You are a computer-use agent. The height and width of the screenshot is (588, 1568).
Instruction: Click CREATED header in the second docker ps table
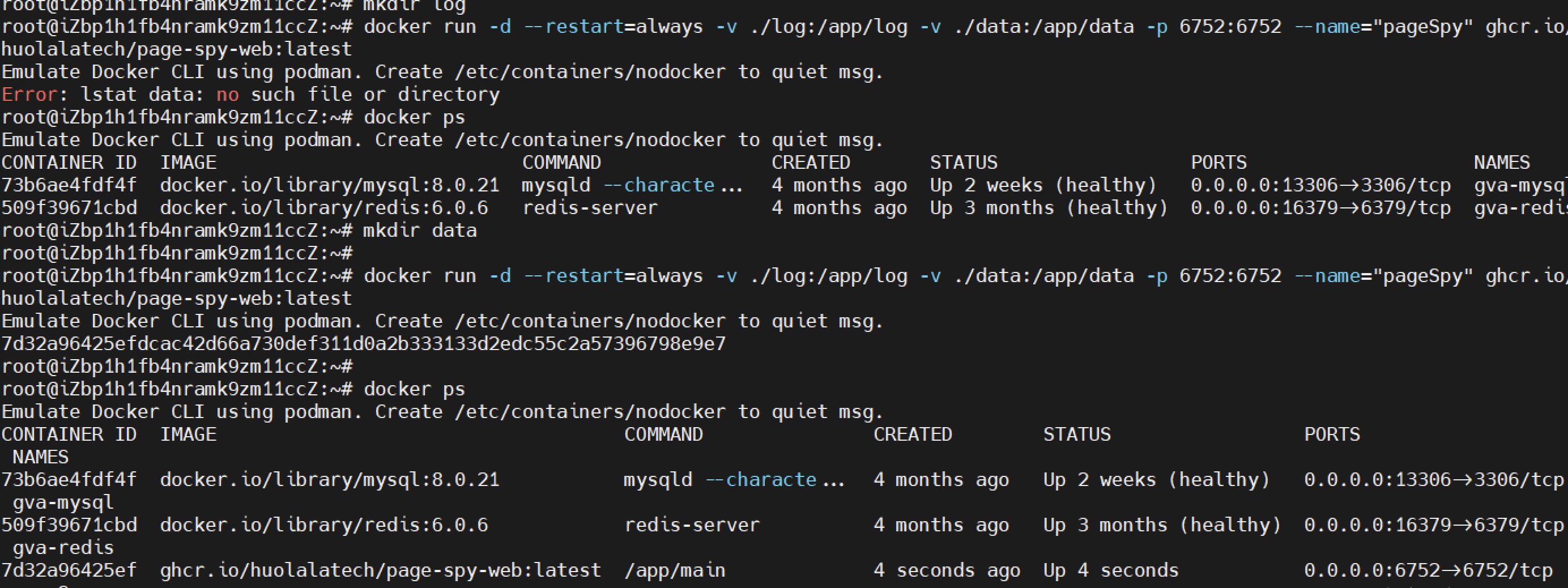pyautogui.click(x=913, y=434)
